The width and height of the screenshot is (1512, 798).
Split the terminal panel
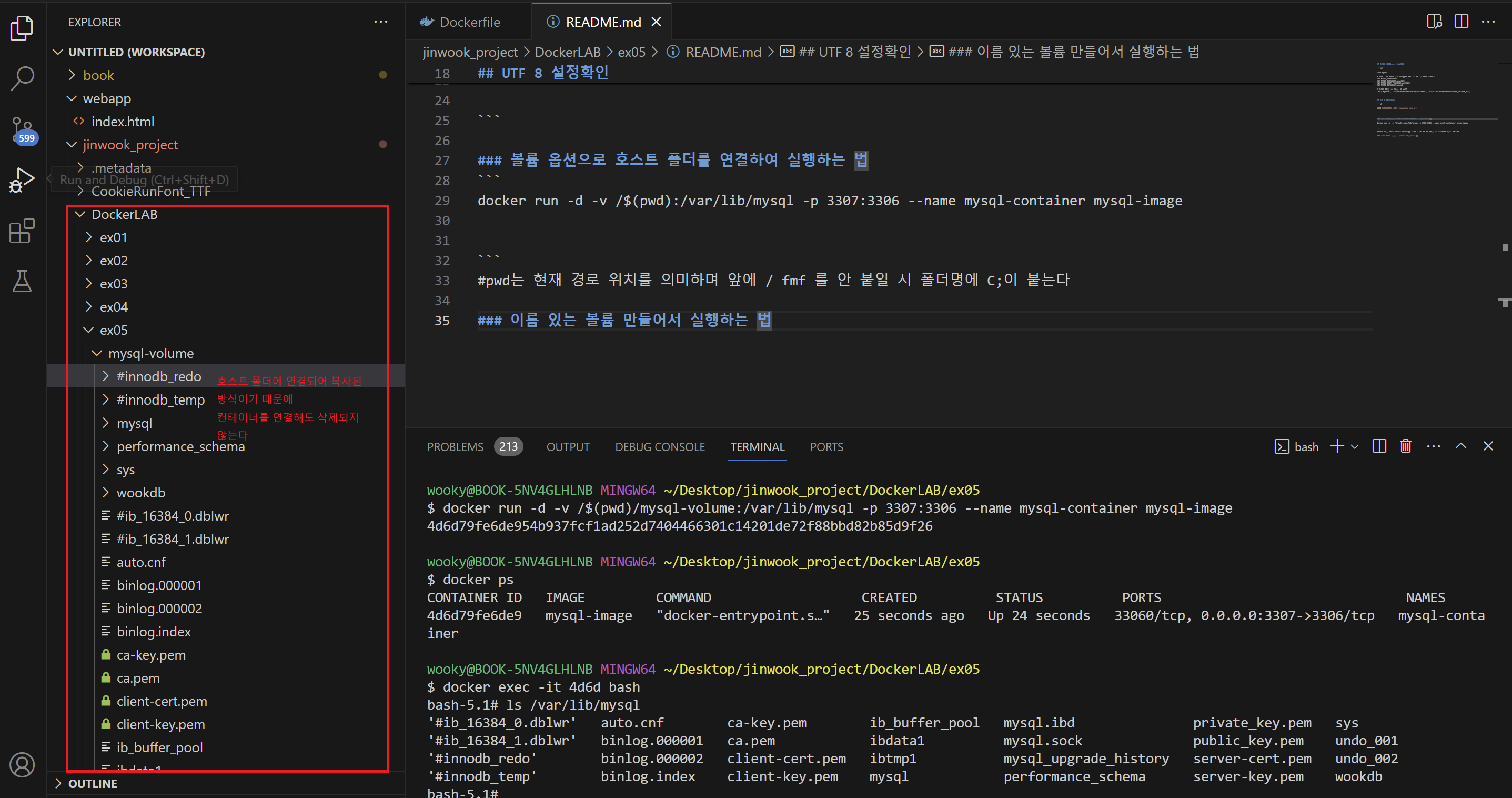click(1379, 446)
